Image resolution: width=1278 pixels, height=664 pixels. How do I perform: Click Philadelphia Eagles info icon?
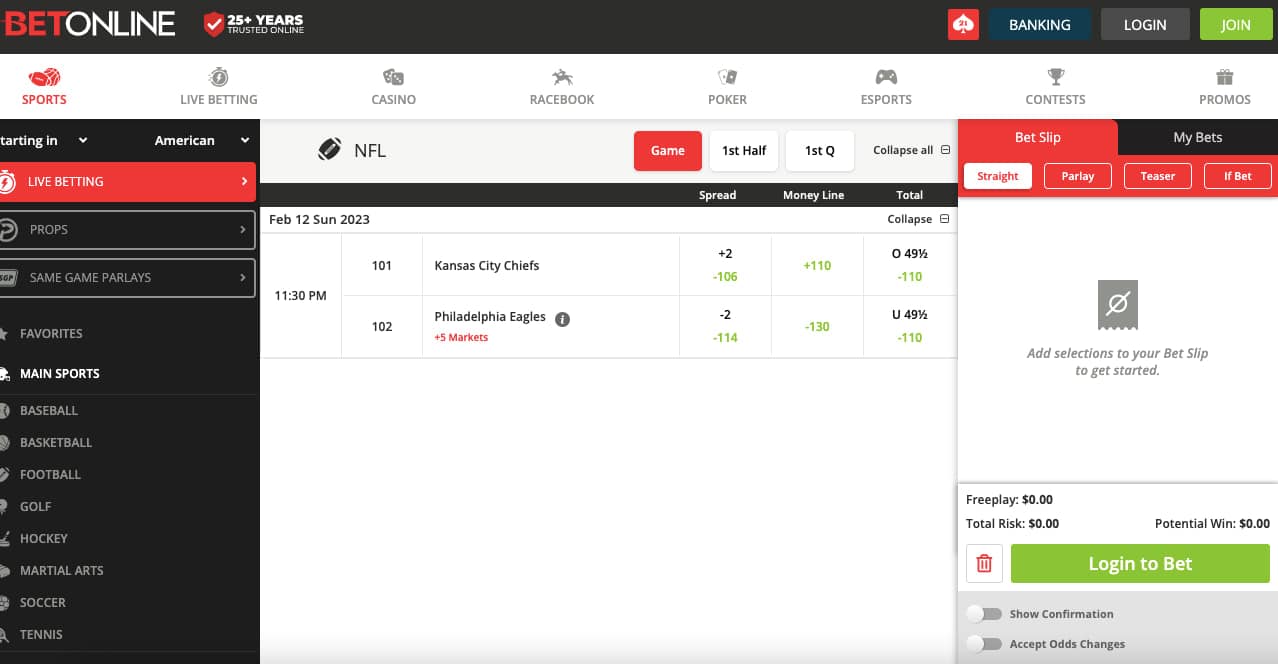click(x=562, y=319)
